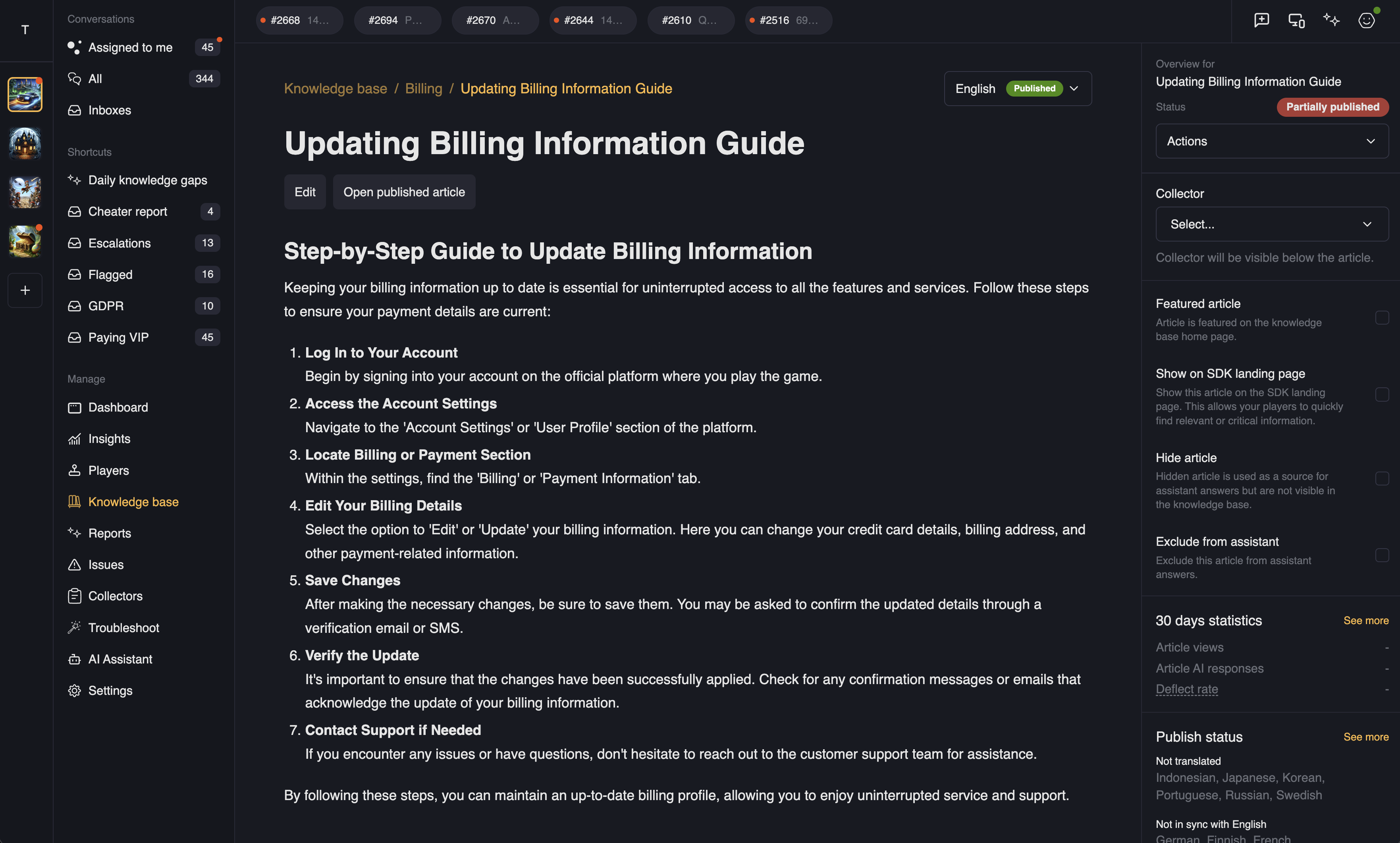
Task: Toggle Exclude from assistant checkbox
Action: (x=1382, y=555)
